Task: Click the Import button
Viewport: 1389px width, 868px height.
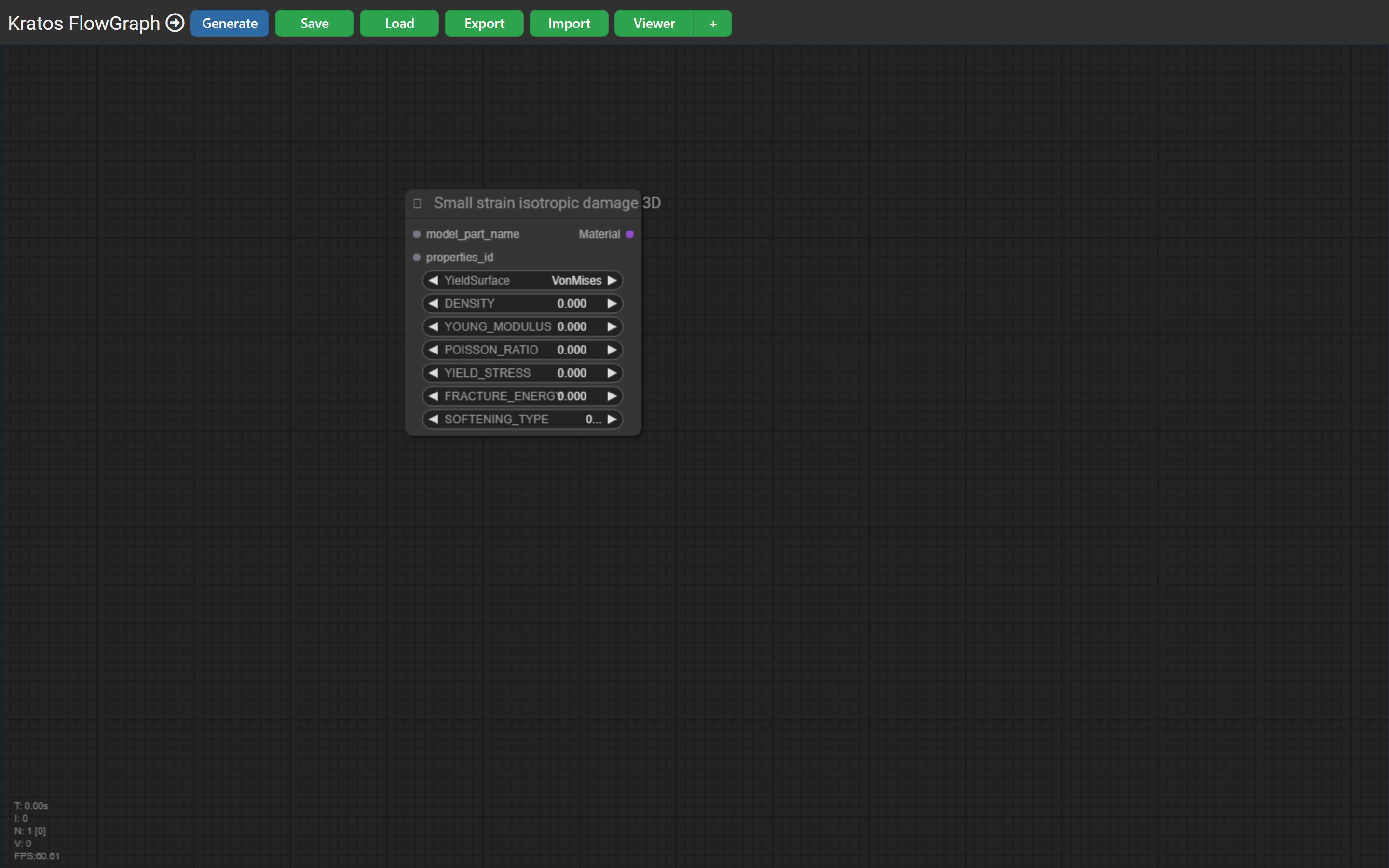Action: point(569,23)
